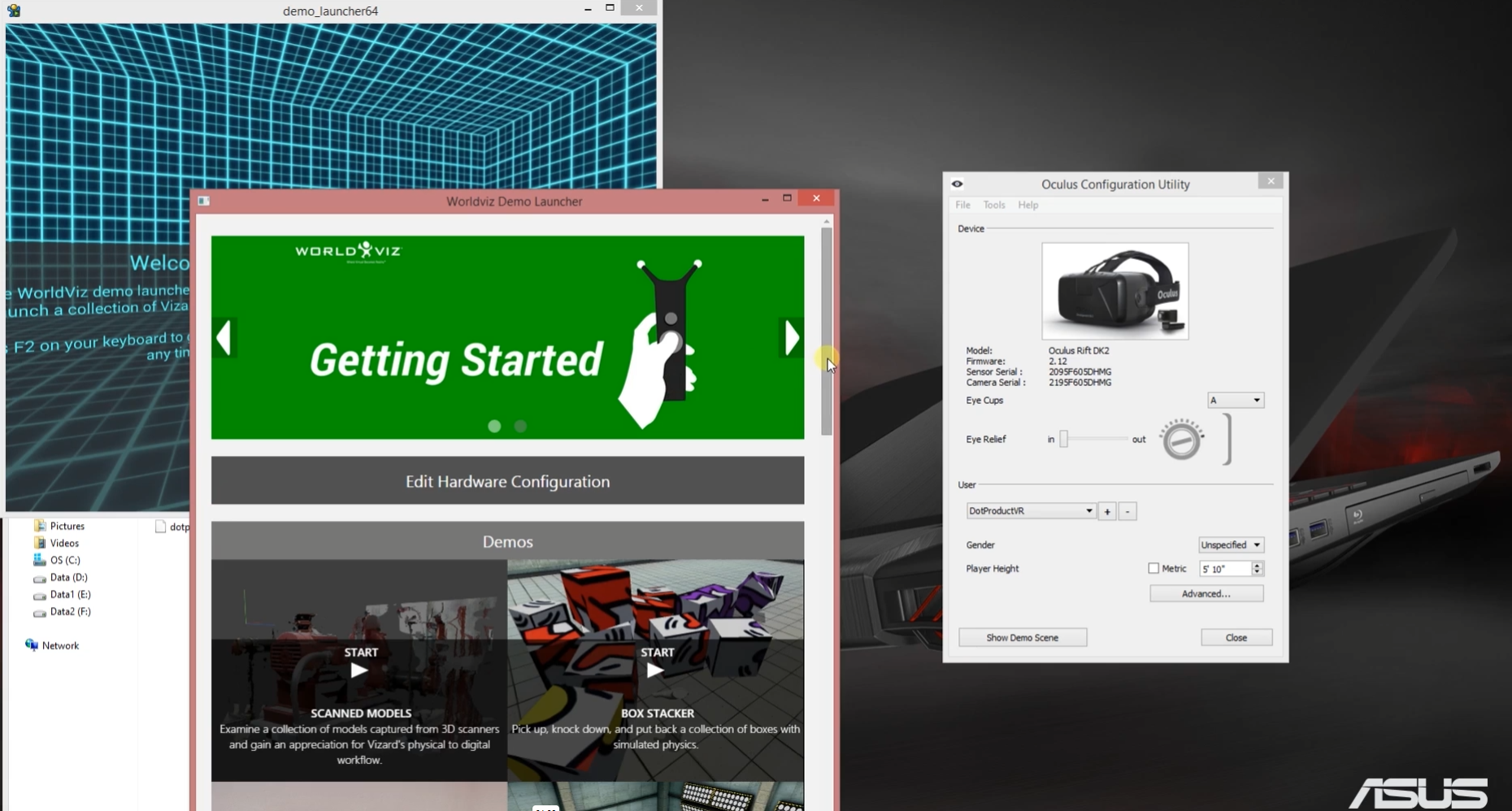This screenshot has width=1512, height=811.
Task: Open Help menu in Oculus utility
Action: pyautogui.click(x=1028, y=205)
